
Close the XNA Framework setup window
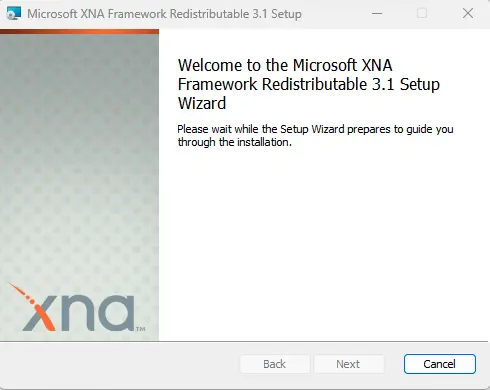pos(468,14)
